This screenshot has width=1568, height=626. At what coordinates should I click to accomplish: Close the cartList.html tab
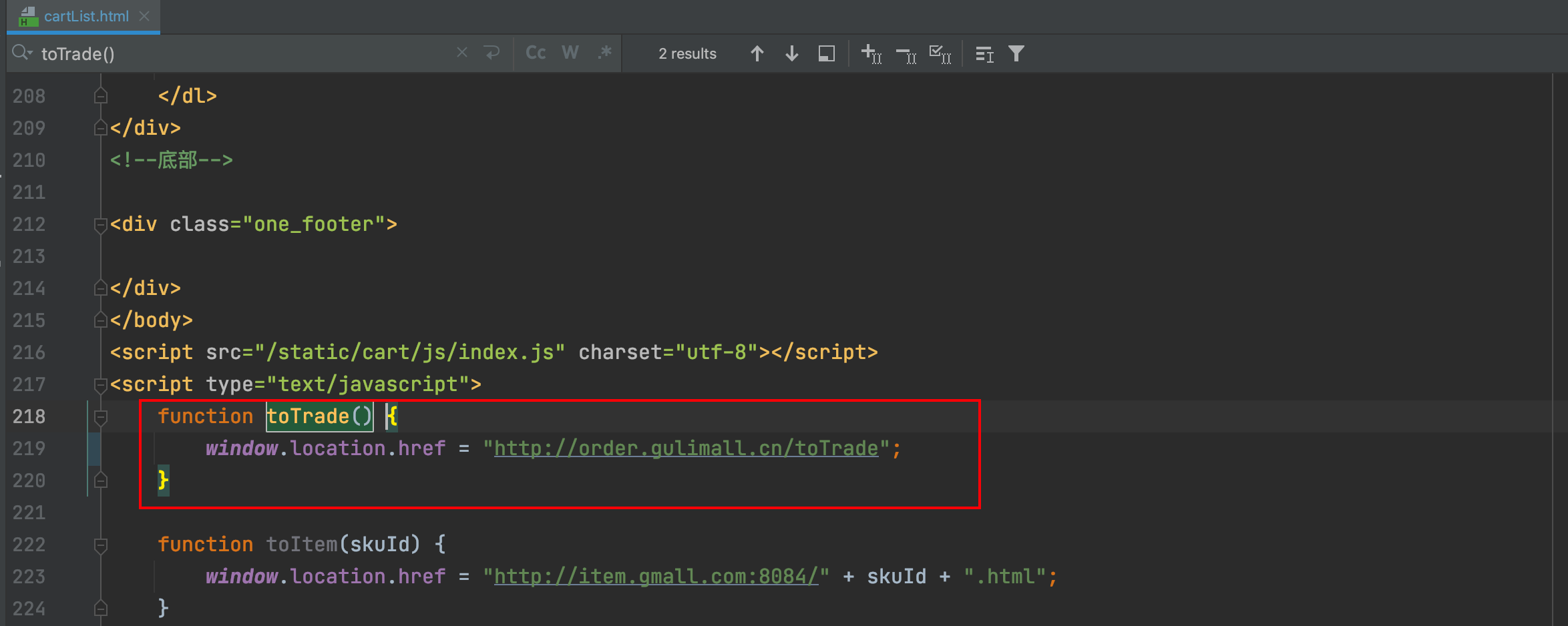pos(144,16)
